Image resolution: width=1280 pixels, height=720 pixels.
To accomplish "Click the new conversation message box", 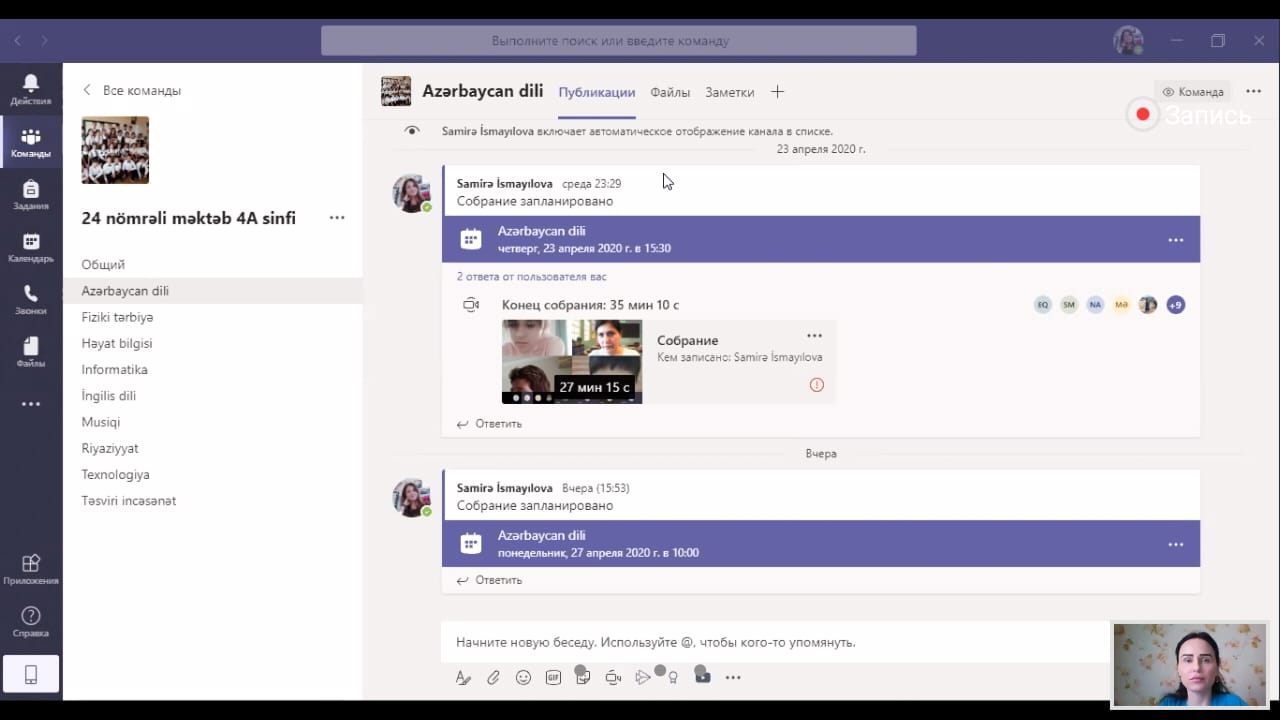I will (775, 642).
